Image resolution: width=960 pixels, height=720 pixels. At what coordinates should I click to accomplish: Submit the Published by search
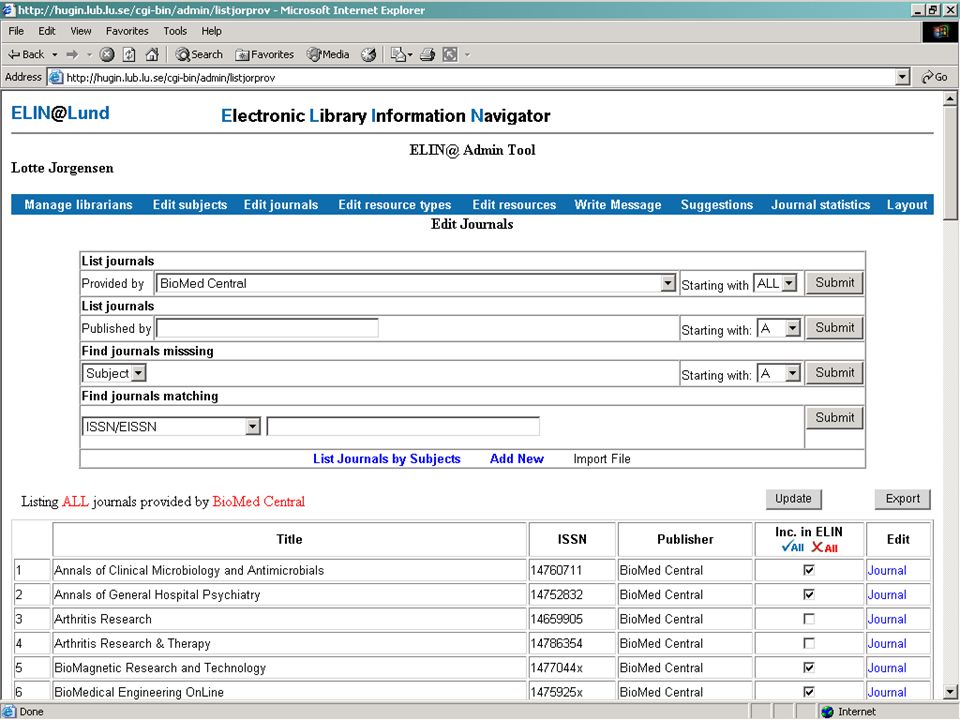(834, 328)
